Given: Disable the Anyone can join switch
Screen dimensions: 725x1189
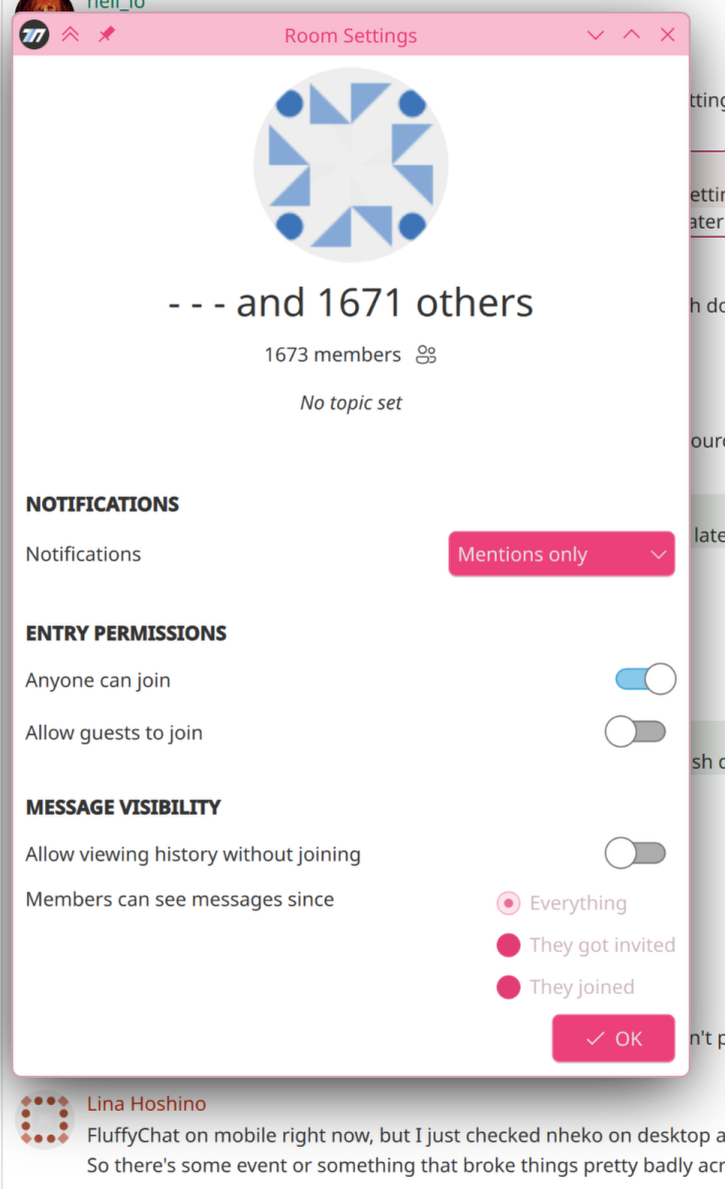Looking at the screenshot, I should (x=645, y=680).
